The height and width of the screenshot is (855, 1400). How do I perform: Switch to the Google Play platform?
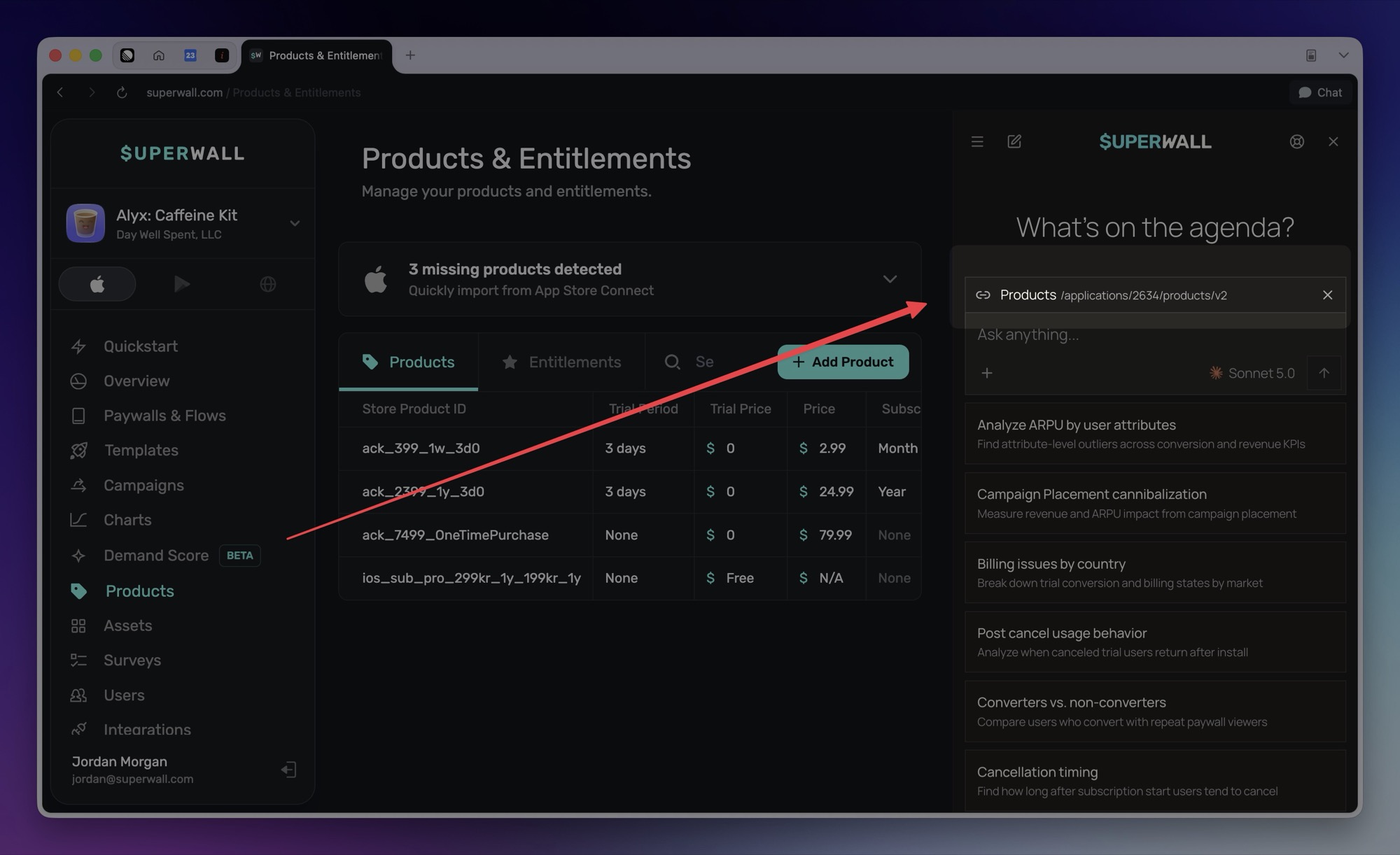[x=182, y=284]
